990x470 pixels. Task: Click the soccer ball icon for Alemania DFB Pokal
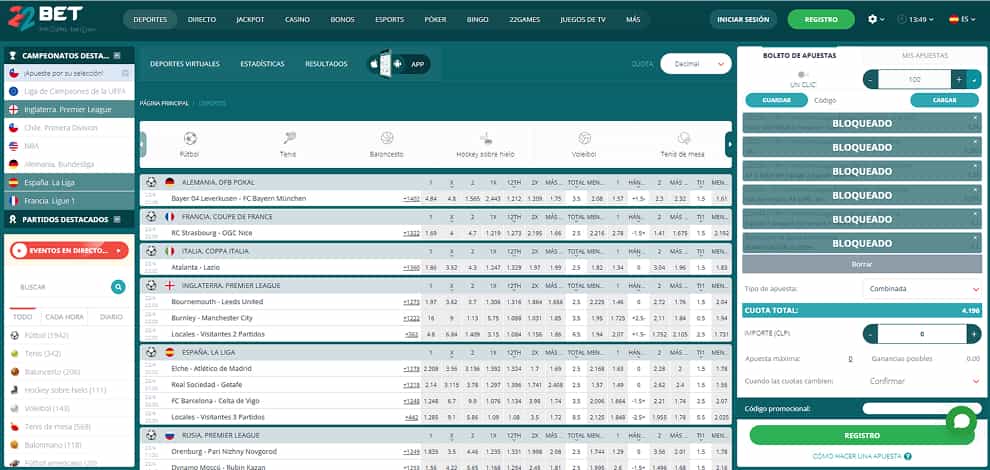click(x=151, y=182)
